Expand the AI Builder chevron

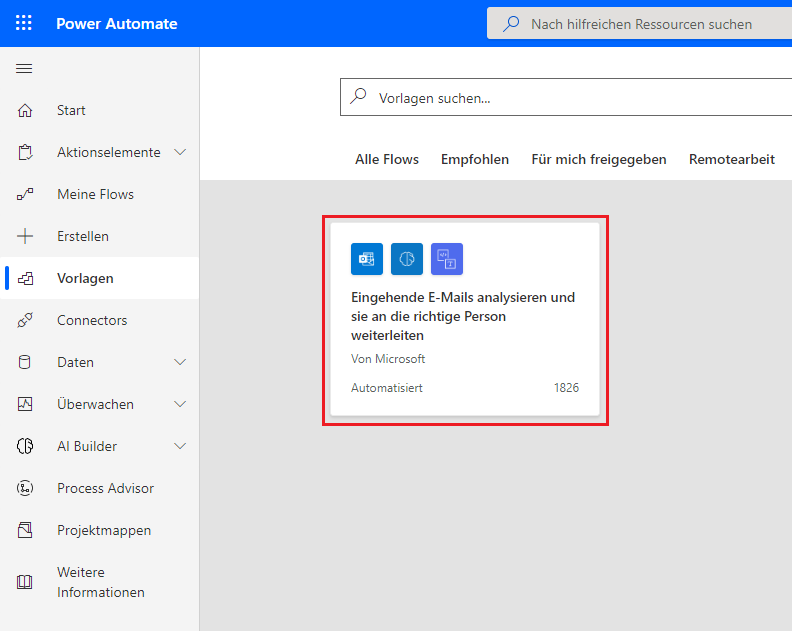(180, 446)
